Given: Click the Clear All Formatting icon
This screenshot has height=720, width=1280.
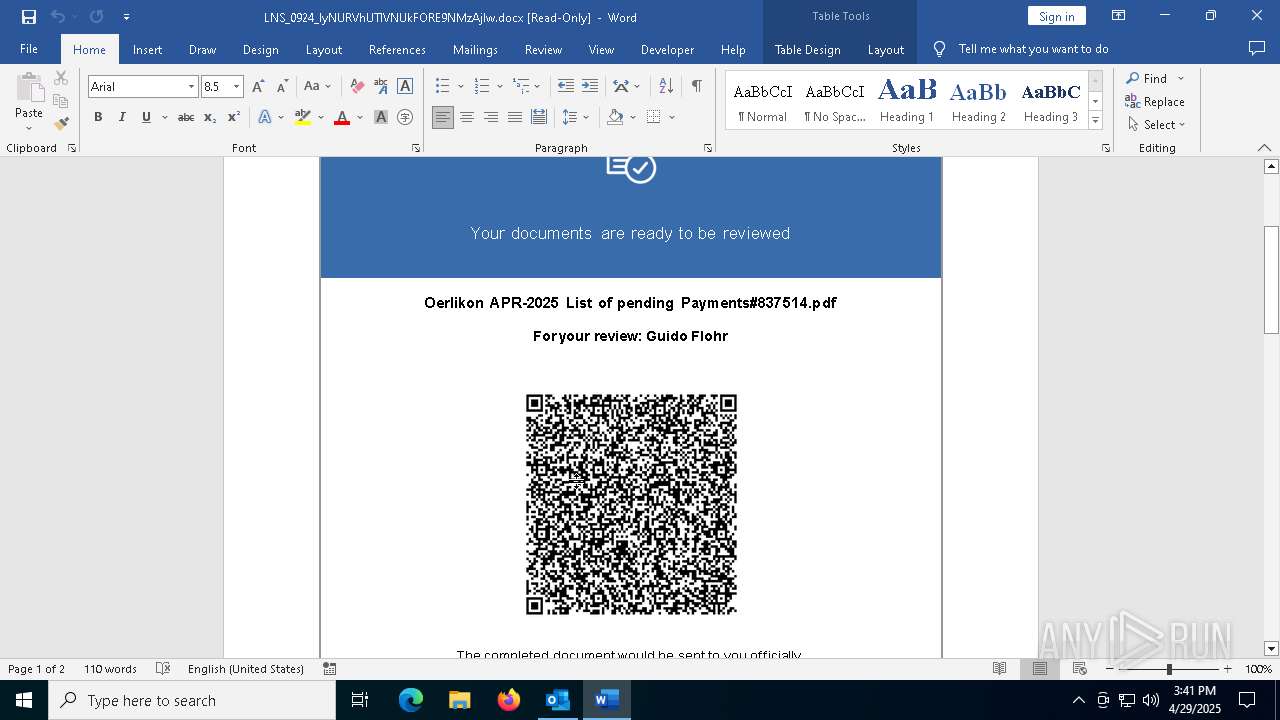Looking at the screenshot, I should click(x=357, y=87).
